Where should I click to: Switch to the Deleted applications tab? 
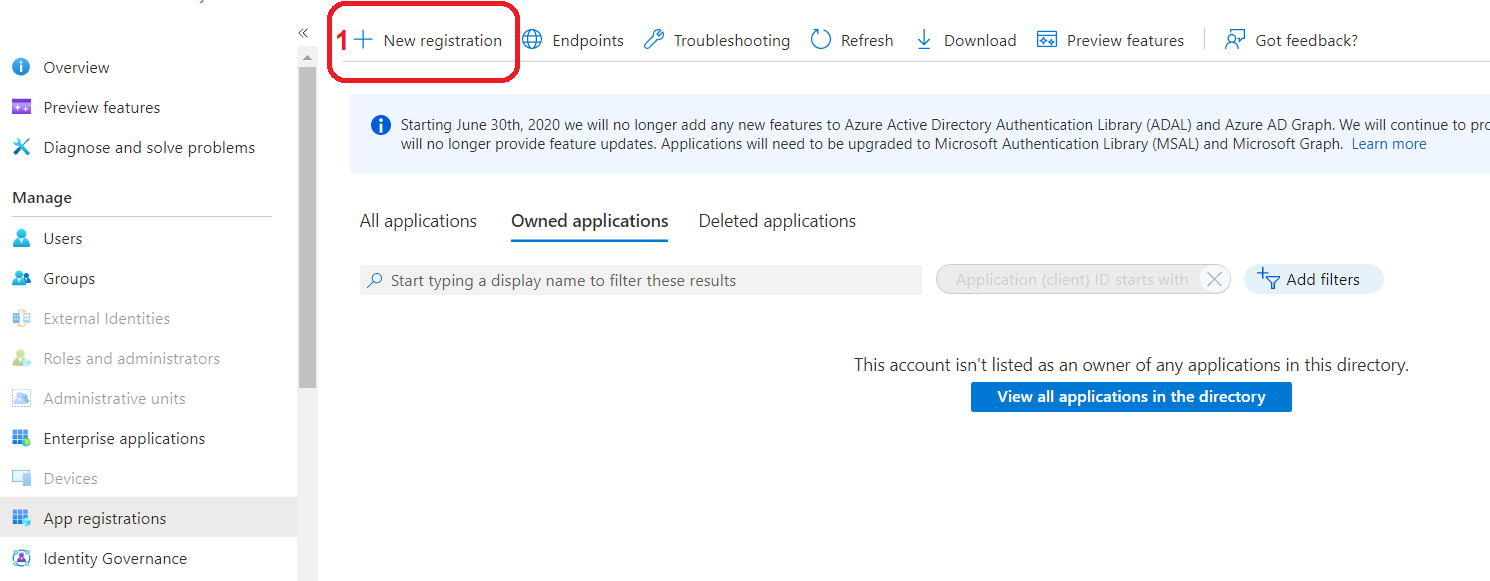coord(777,221)
